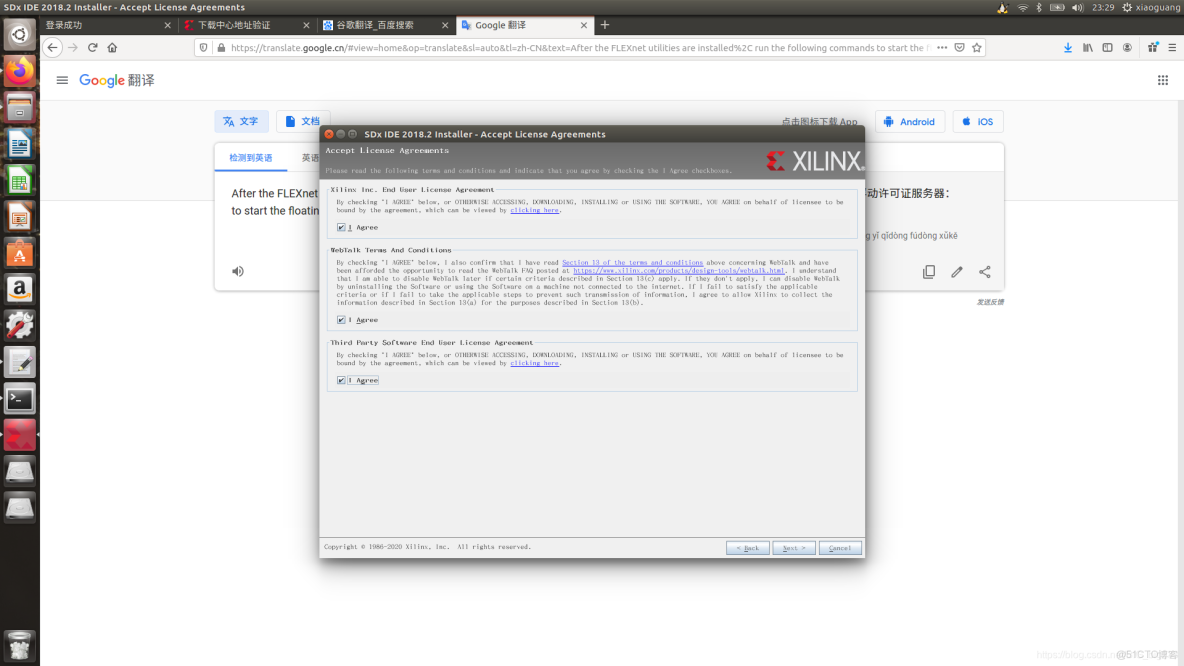Viewport: 1184px width, 666px height.
Task: Select the 文档 document mode tab
Action: 303,122
